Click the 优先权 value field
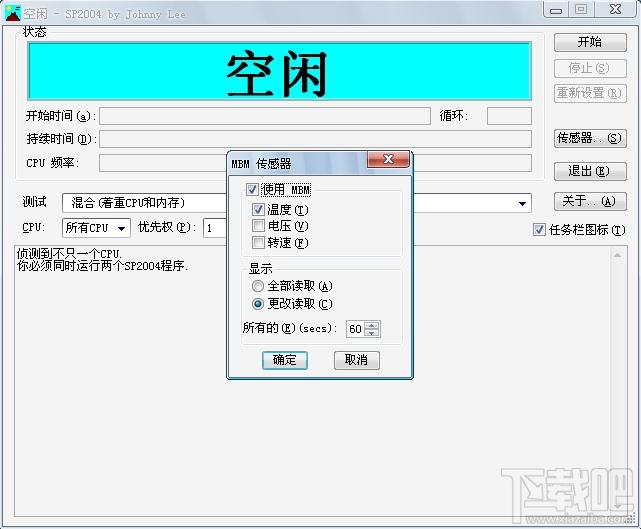Viewport: 641px width, 529px height. click(215, 228)
